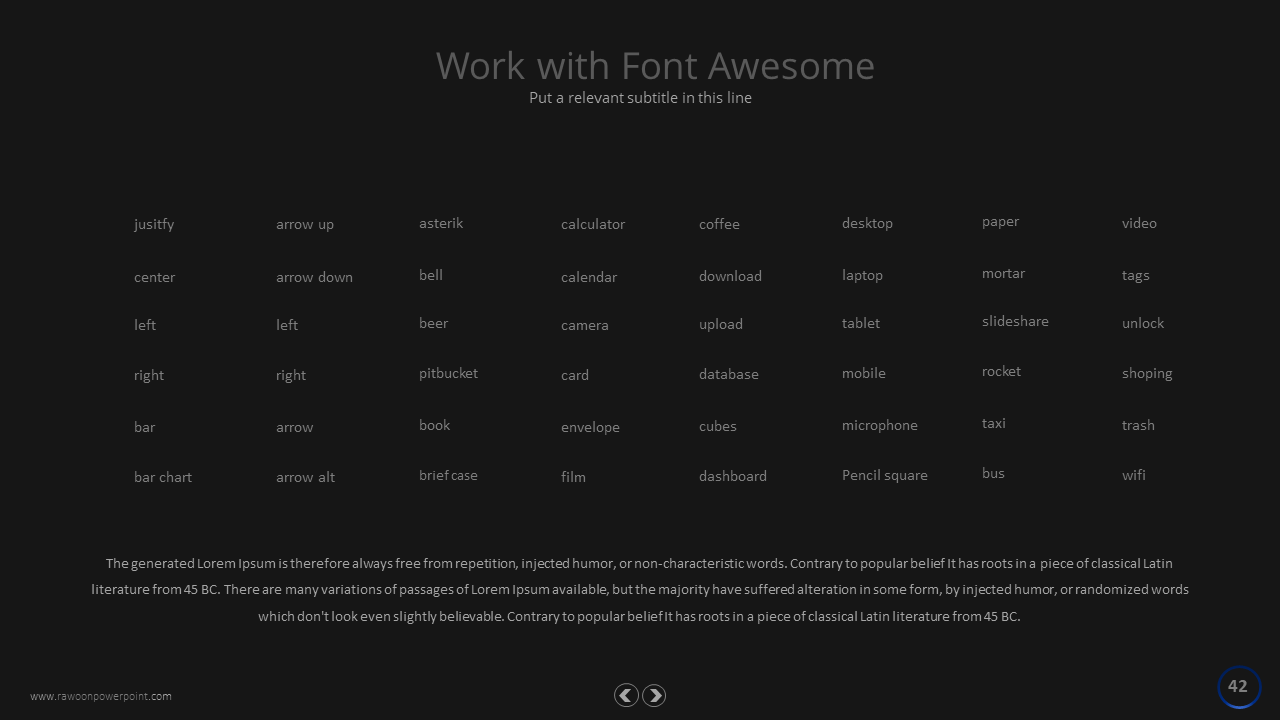
Task: Go to the previous slide arrow
Action: click(626, 695)
